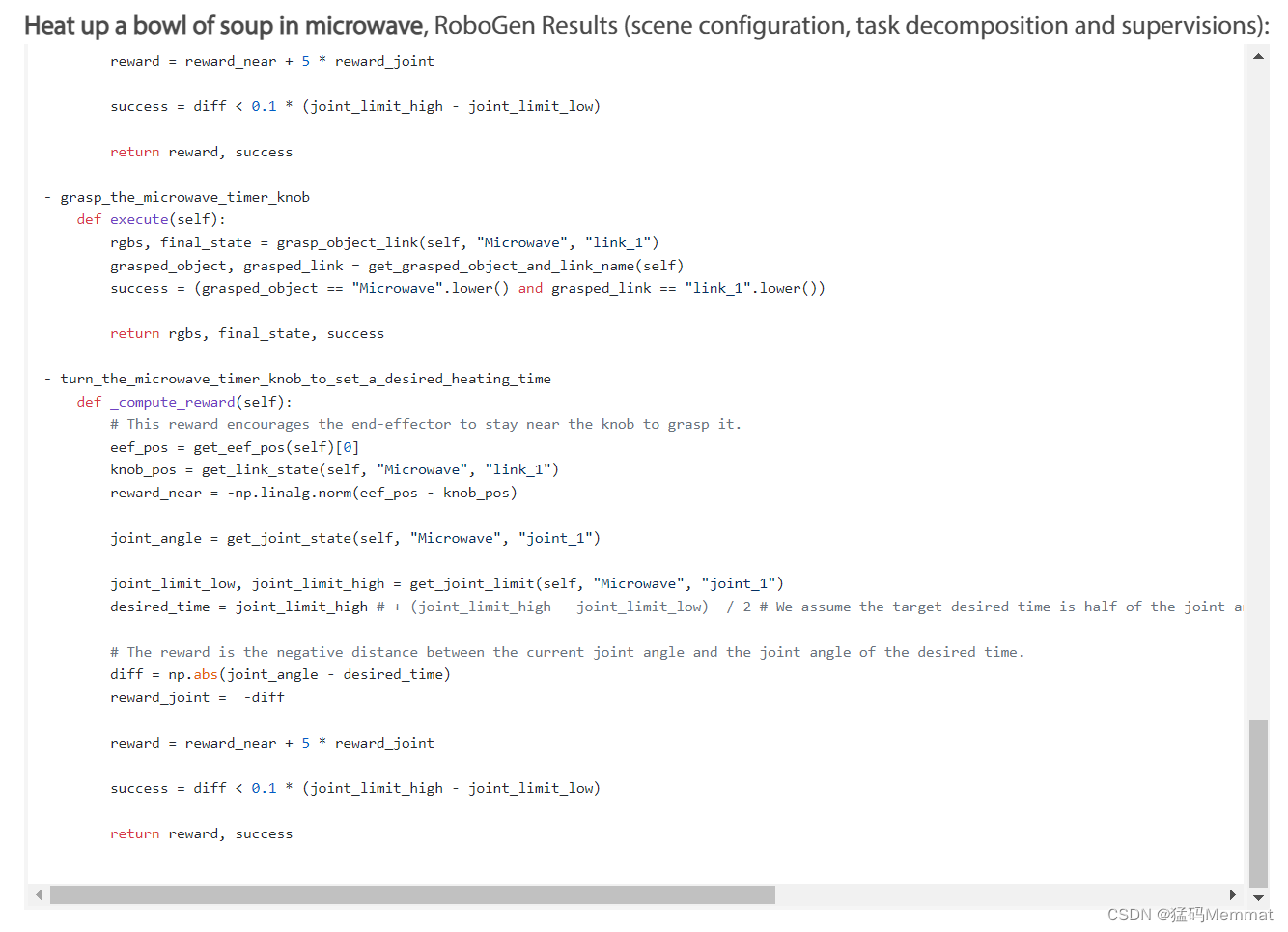Click the line starting "grasped_object, grasped_link ="
This screenshot has height=932, width=1288.
point(397,266)
